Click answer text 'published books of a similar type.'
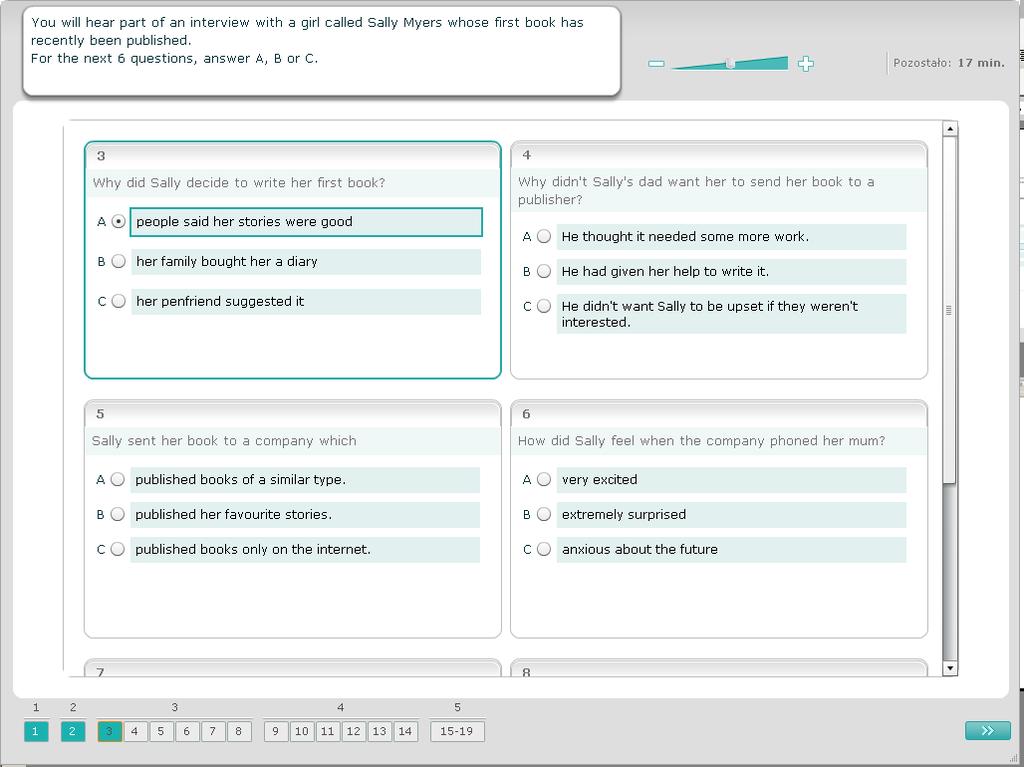The width and height of the screenshot is (1024, 767). 240,480
